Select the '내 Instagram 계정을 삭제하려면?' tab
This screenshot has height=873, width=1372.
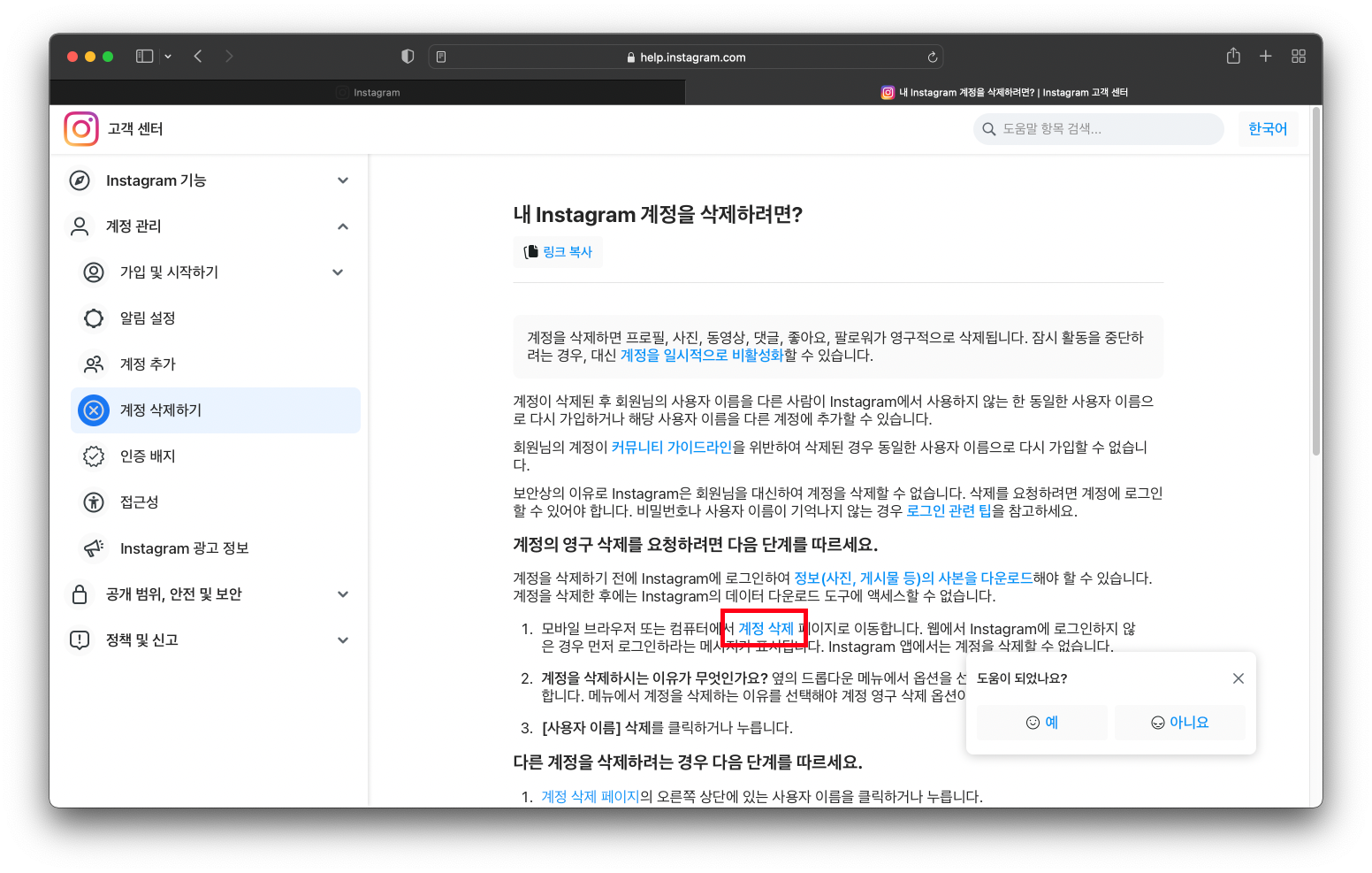[x=1004, y=92]
